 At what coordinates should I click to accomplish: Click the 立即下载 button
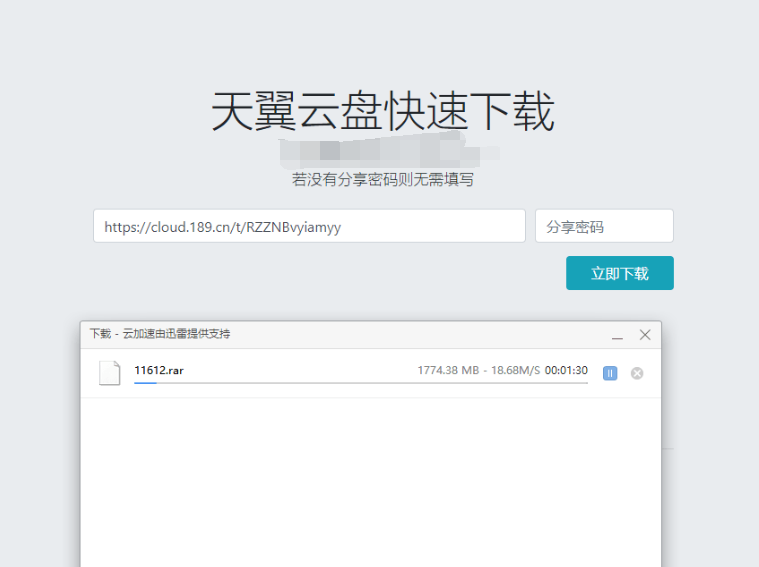tap(619, 273)
